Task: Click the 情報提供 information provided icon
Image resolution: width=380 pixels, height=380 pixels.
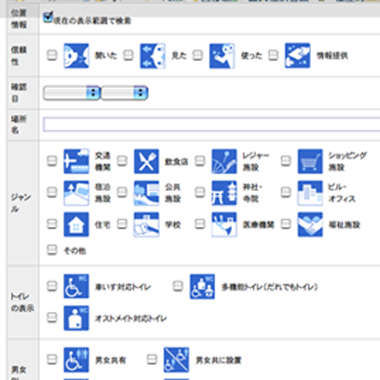Action: pyautogui.click(x=297, y=55)
